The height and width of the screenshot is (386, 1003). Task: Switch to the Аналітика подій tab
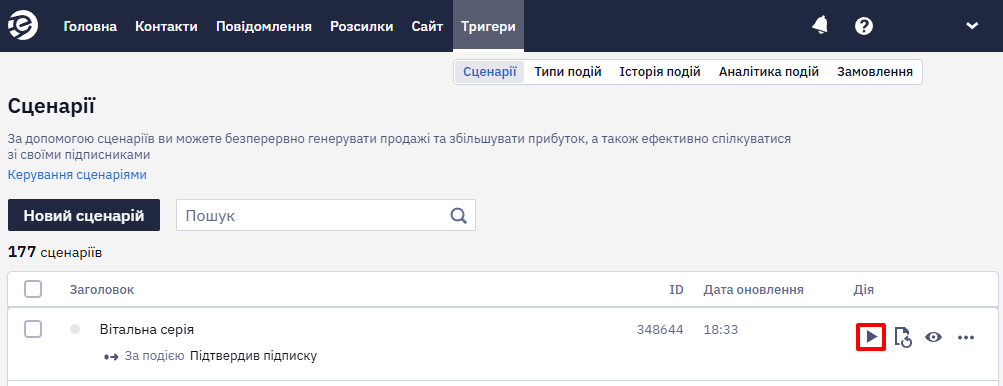click(x=769, y=72)
